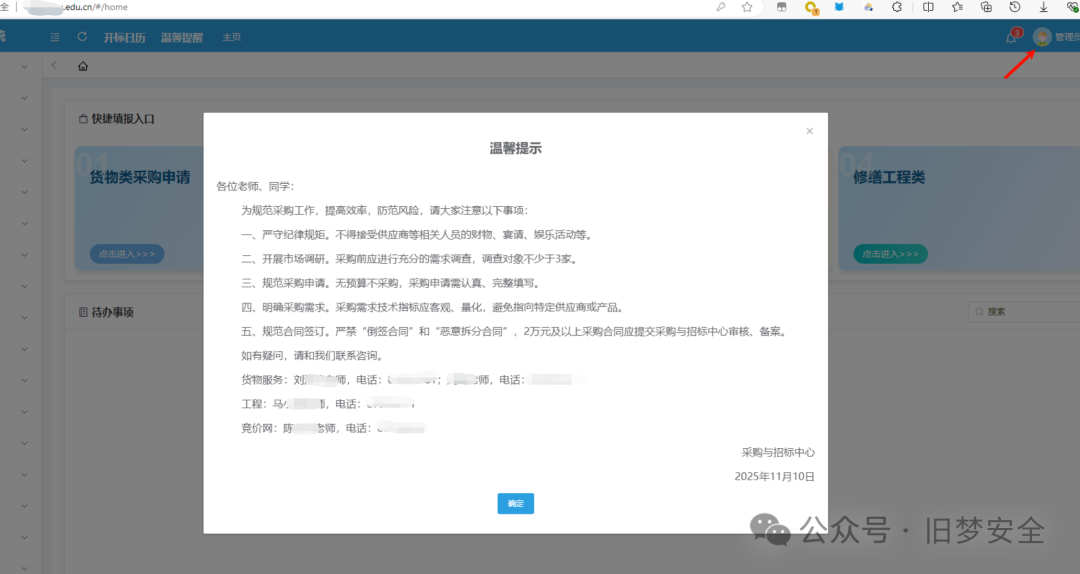Click the 工程 contact line

coord(328,404)
